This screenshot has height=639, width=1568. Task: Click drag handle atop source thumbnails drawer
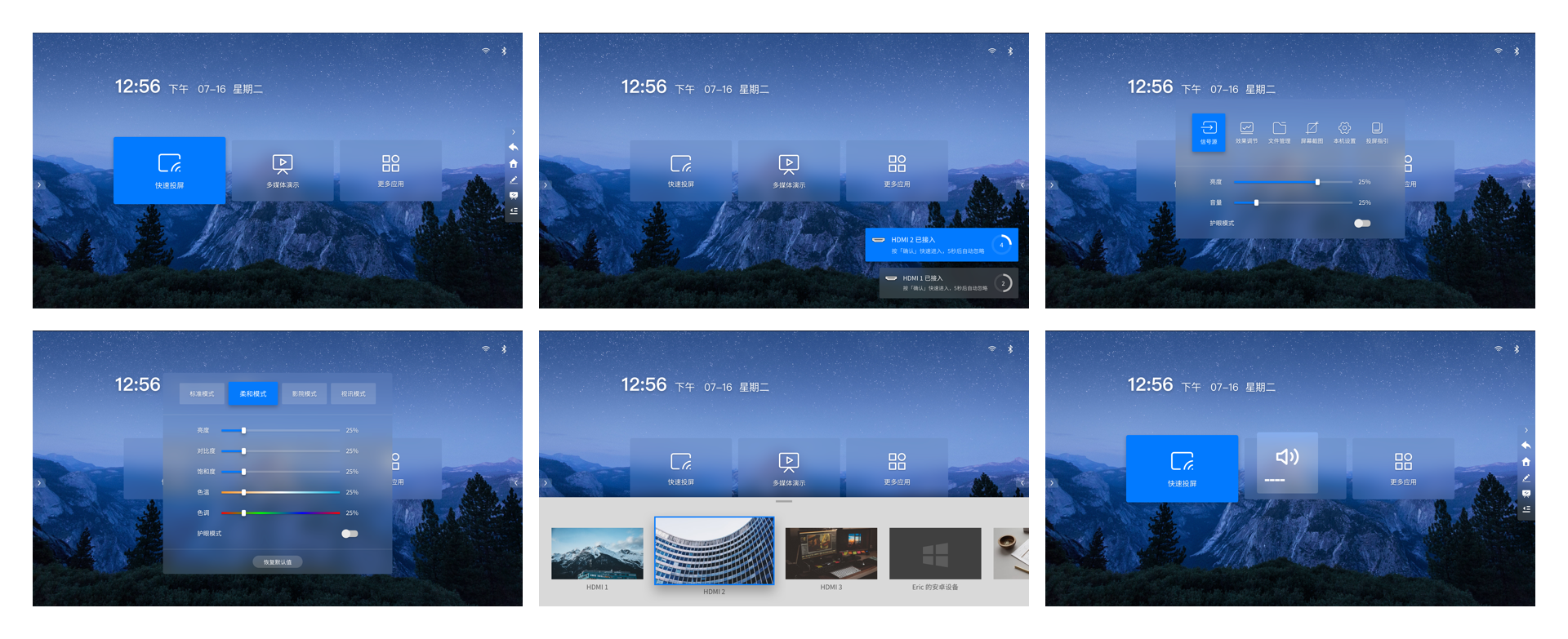click(x=784, y=501)
